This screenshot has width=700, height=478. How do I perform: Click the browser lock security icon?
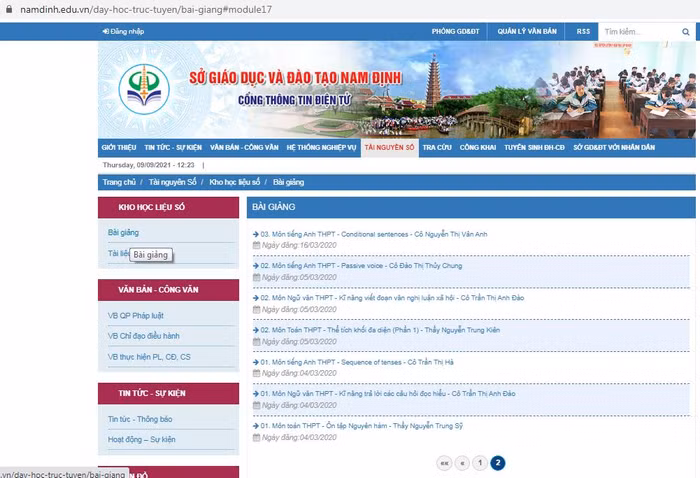click(x=9, y=7)
